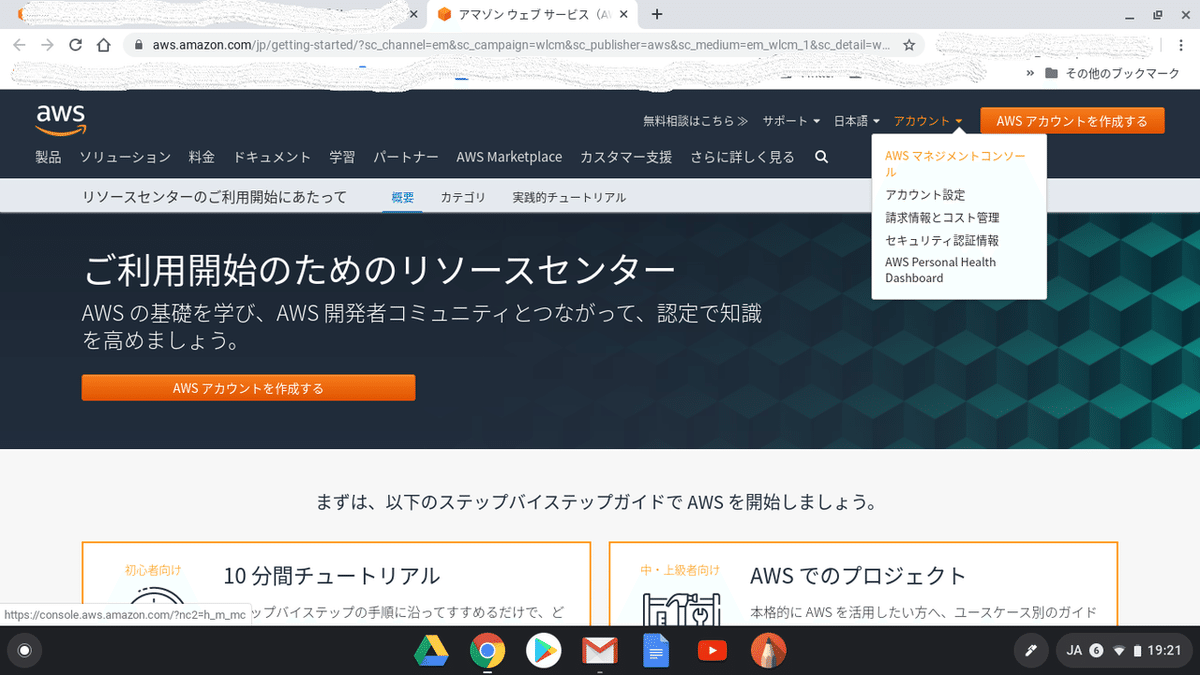Click the AWS logo in the header
1200x675 pixels.
59,117
